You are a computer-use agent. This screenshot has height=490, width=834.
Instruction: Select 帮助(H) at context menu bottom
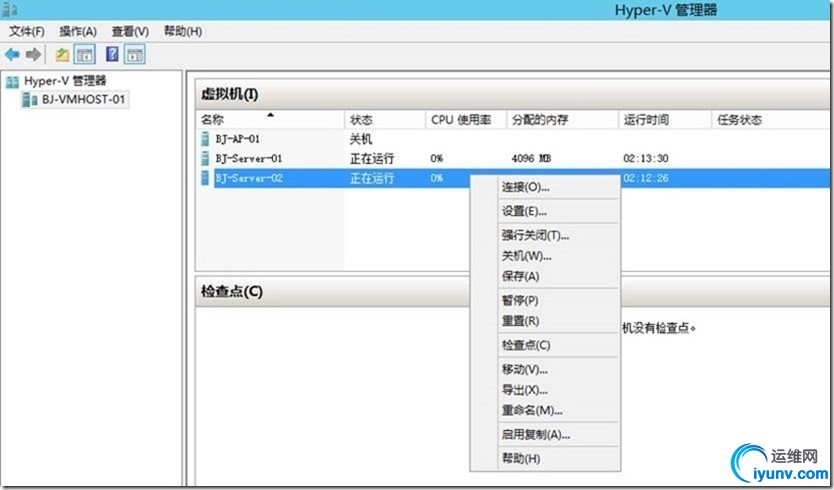click(546, 459)
